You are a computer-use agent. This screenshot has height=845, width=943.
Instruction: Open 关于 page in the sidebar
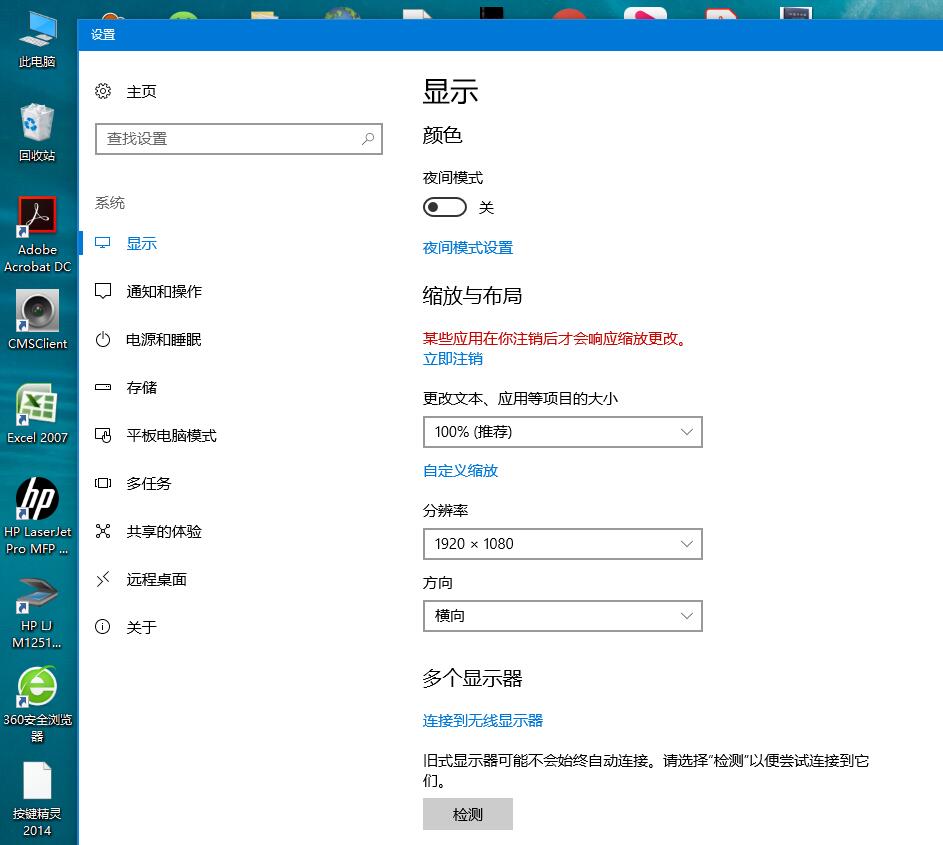pyautogui.click(x=140, y=627)
